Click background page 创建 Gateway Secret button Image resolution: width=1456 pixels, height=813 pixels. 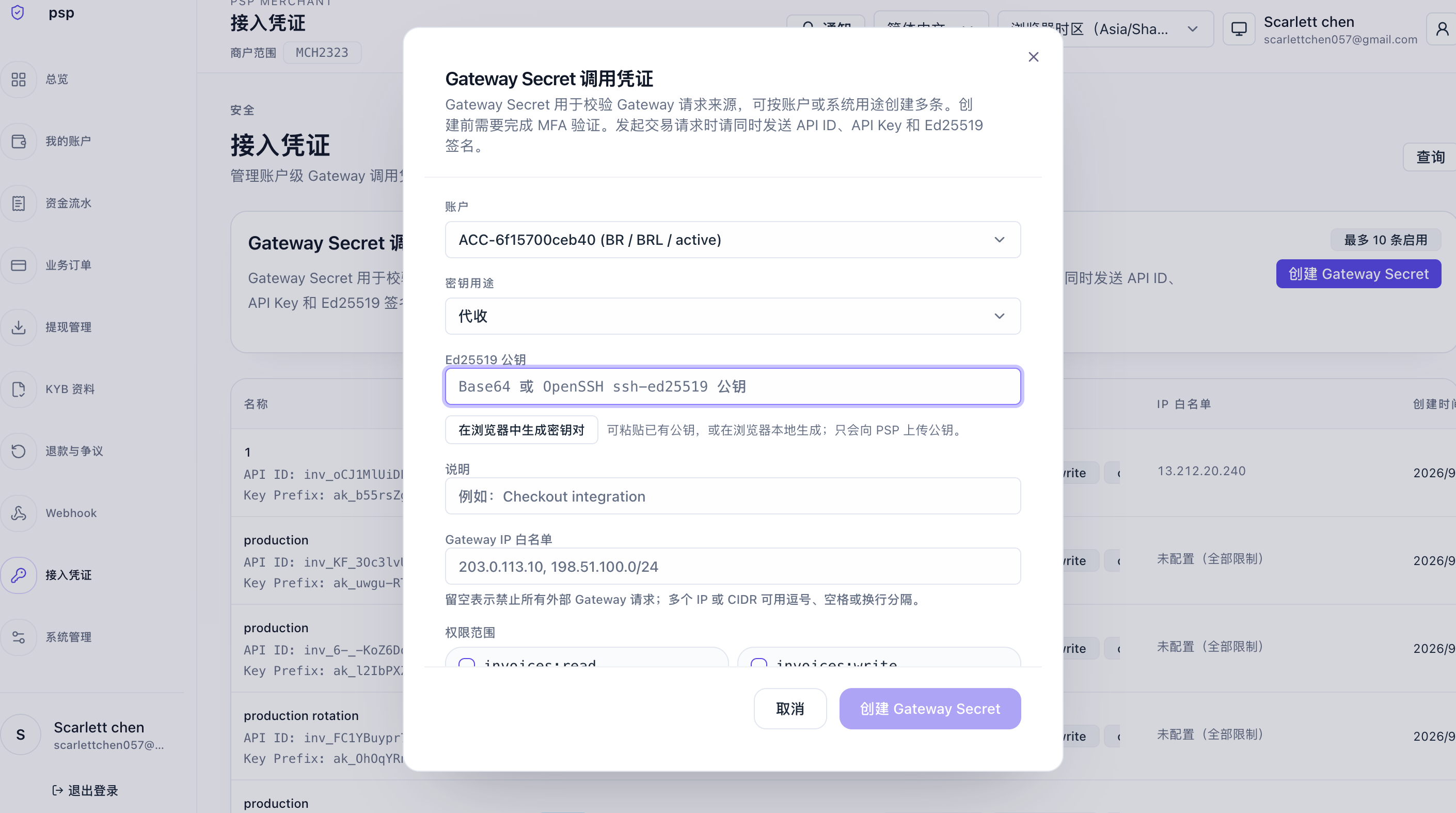(1358, 274)
